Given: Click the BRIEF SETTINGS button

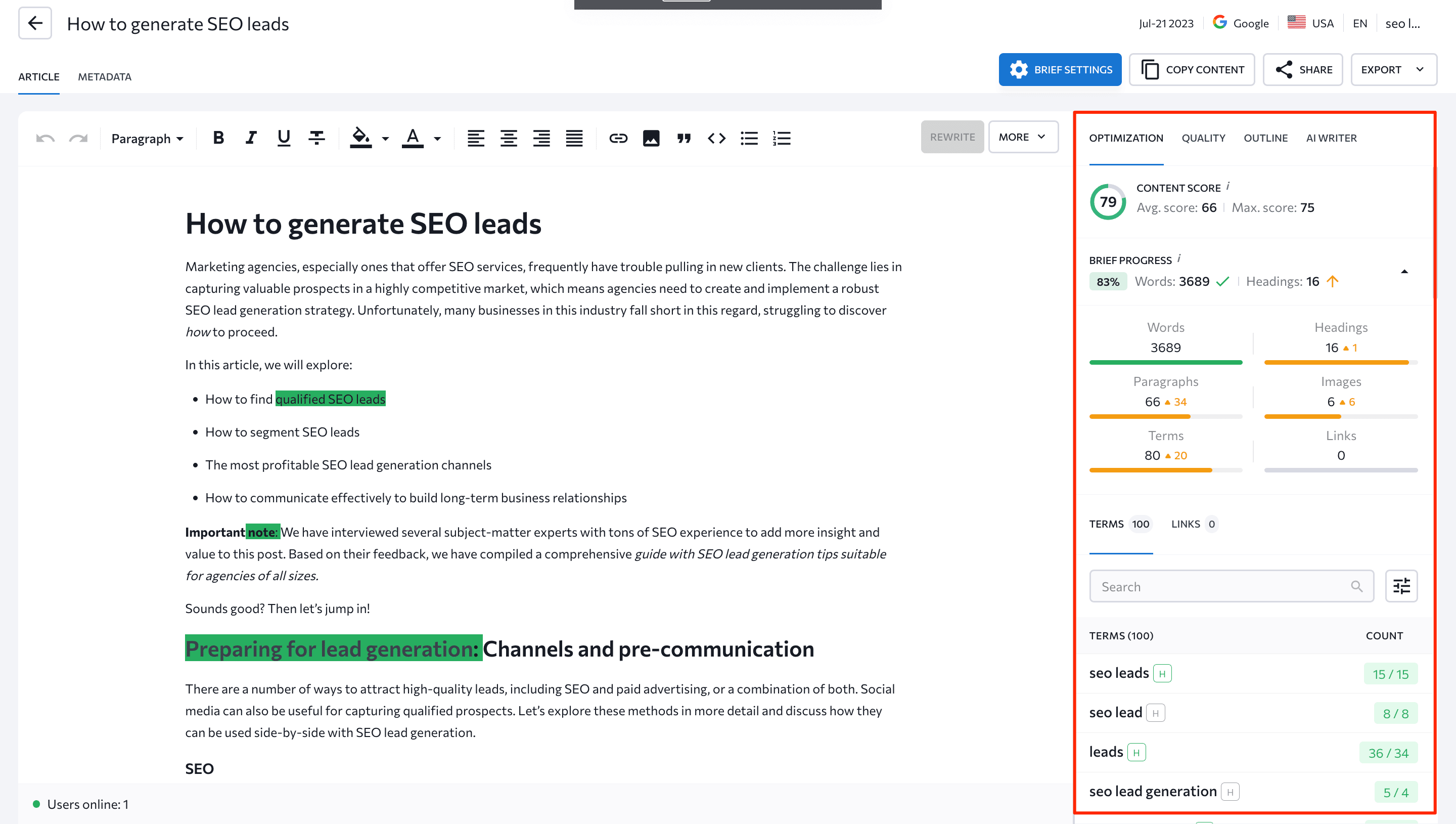Looking at the screenshot, I should (1062, 69).
